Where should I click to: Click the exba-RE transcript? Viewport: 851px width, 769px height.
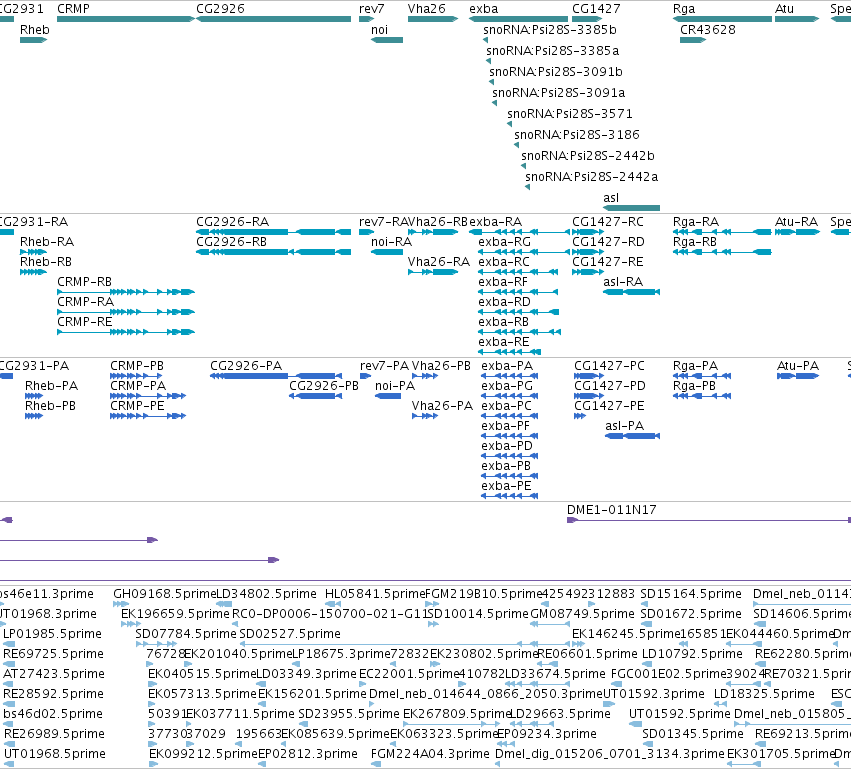pyautogui.click(x=510, y=352)
